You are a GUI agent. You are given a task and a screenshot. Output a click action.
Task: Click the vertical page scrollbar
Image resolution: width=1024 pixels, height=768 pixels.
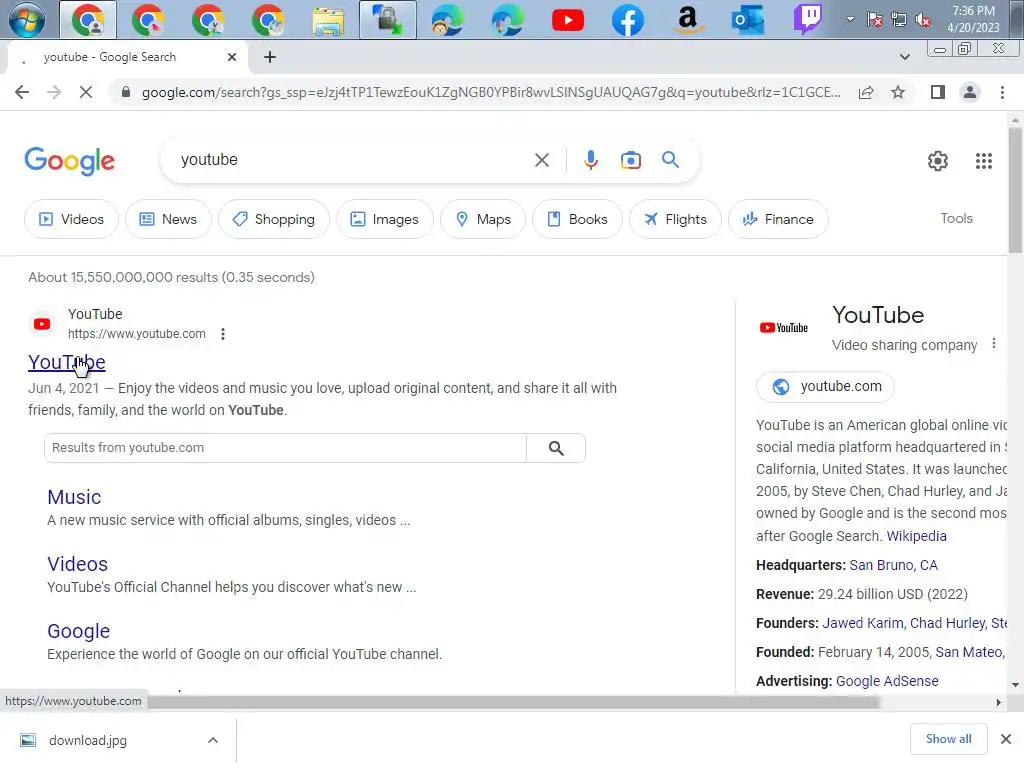(x=1014, y=189)
